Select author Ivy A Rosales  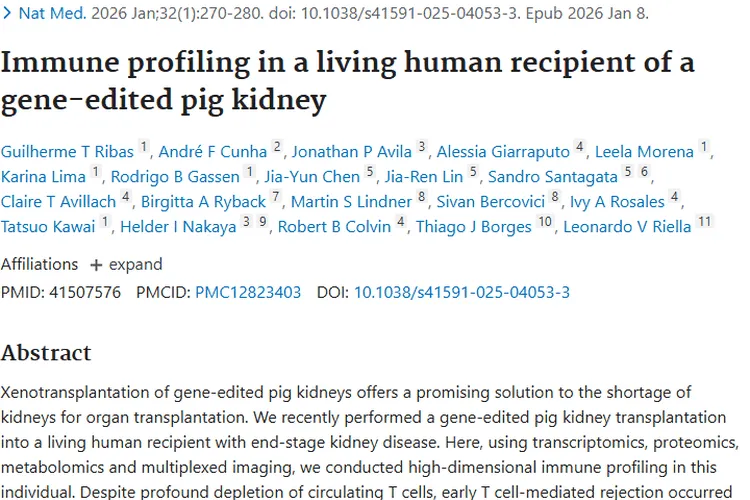(617, 202)
